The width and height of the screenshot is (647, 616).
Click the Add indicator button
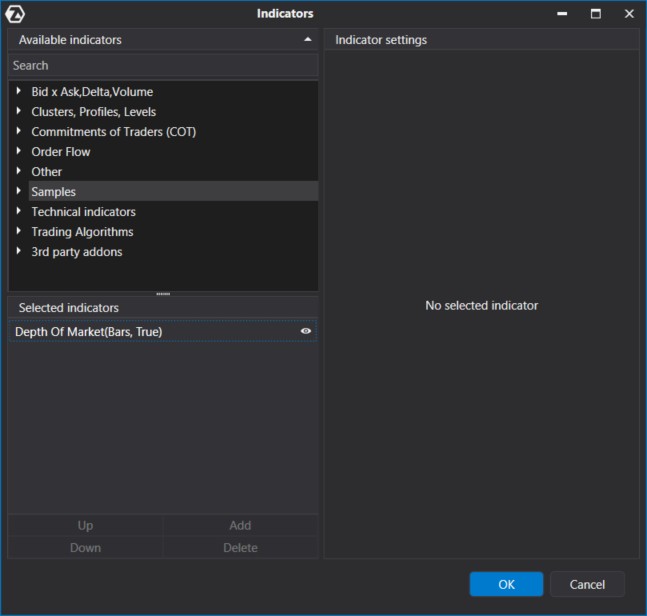click(240, 526)
